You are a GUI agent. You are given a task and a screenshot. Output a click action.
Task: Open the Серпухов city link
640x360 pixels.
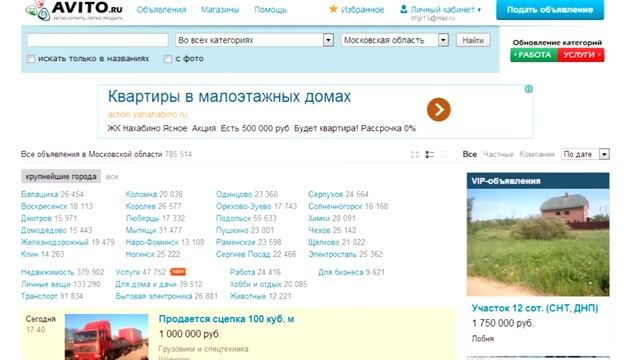[x=325, y=194]
